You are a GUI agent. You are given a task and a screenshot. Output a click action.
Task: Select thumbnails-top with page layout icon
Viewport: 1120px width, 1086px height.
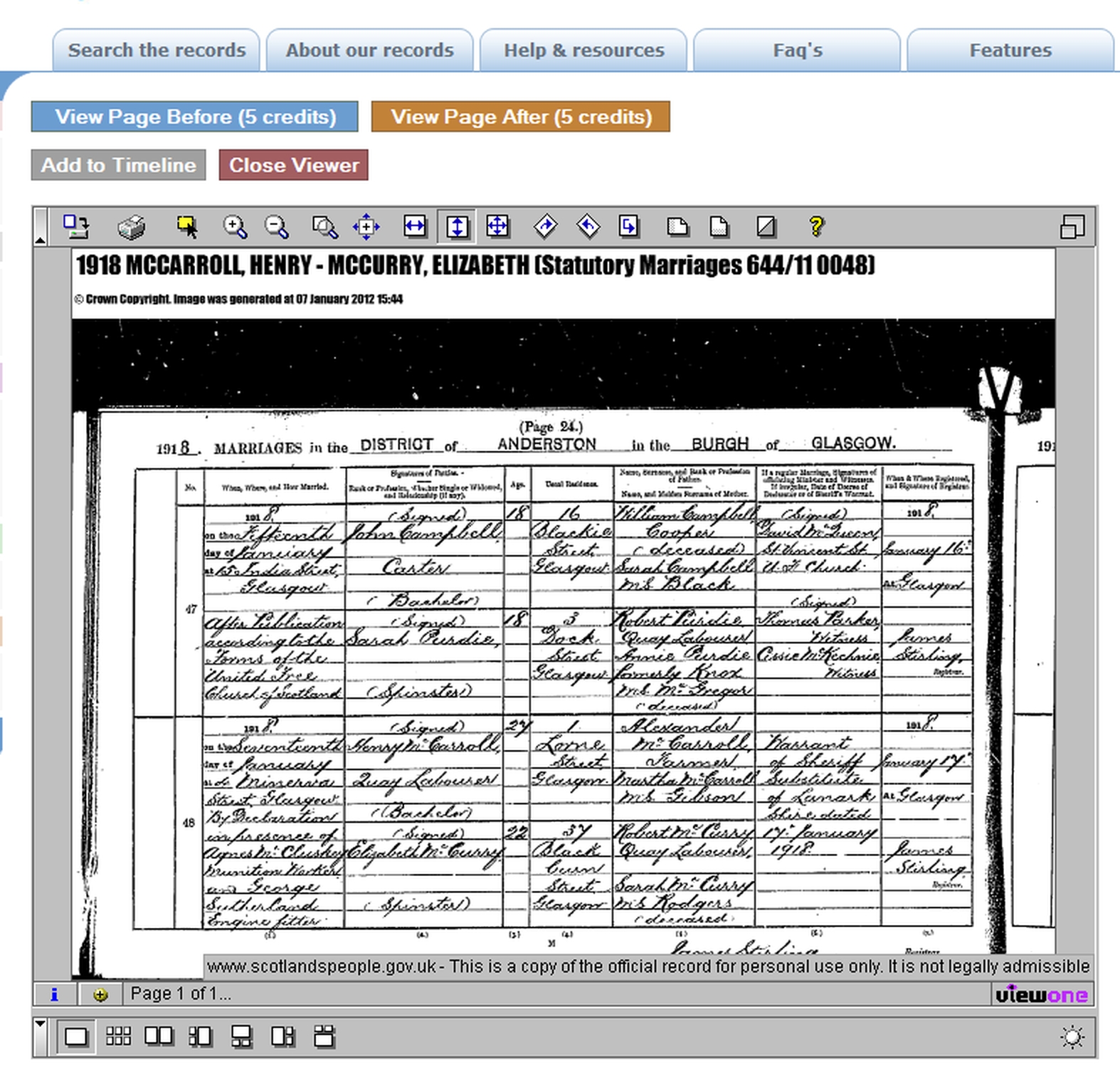pyautogui.click(x=324, y=1037)
